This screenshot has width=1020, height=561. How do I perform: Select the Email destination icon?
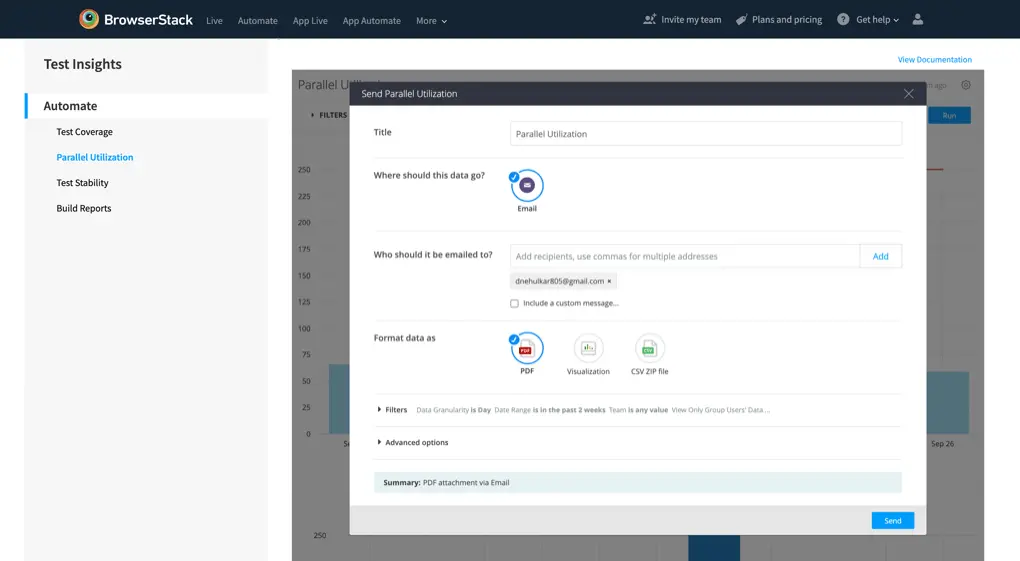(527, 185)
